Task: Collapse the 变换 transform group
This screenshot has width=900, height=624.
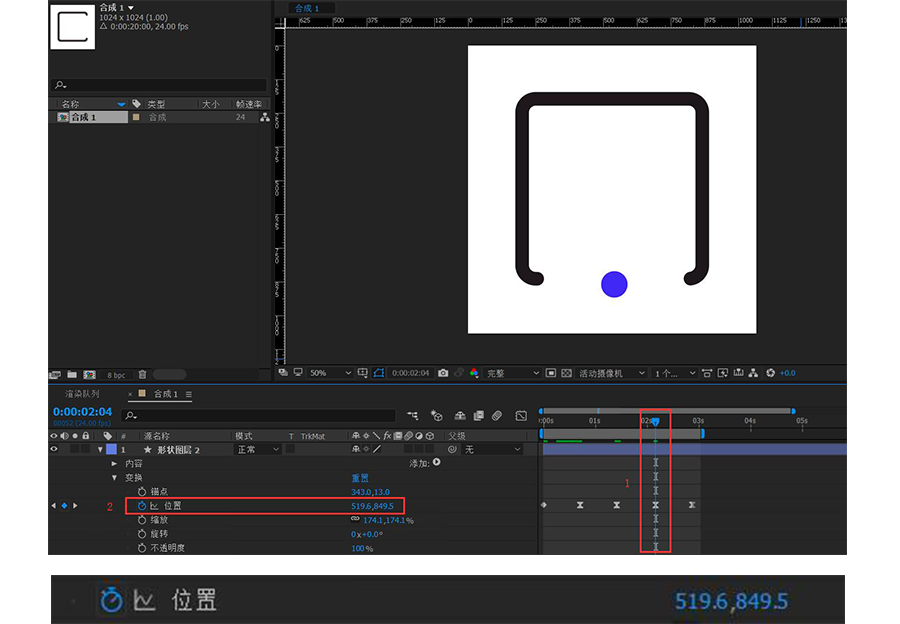Action: 114,478
